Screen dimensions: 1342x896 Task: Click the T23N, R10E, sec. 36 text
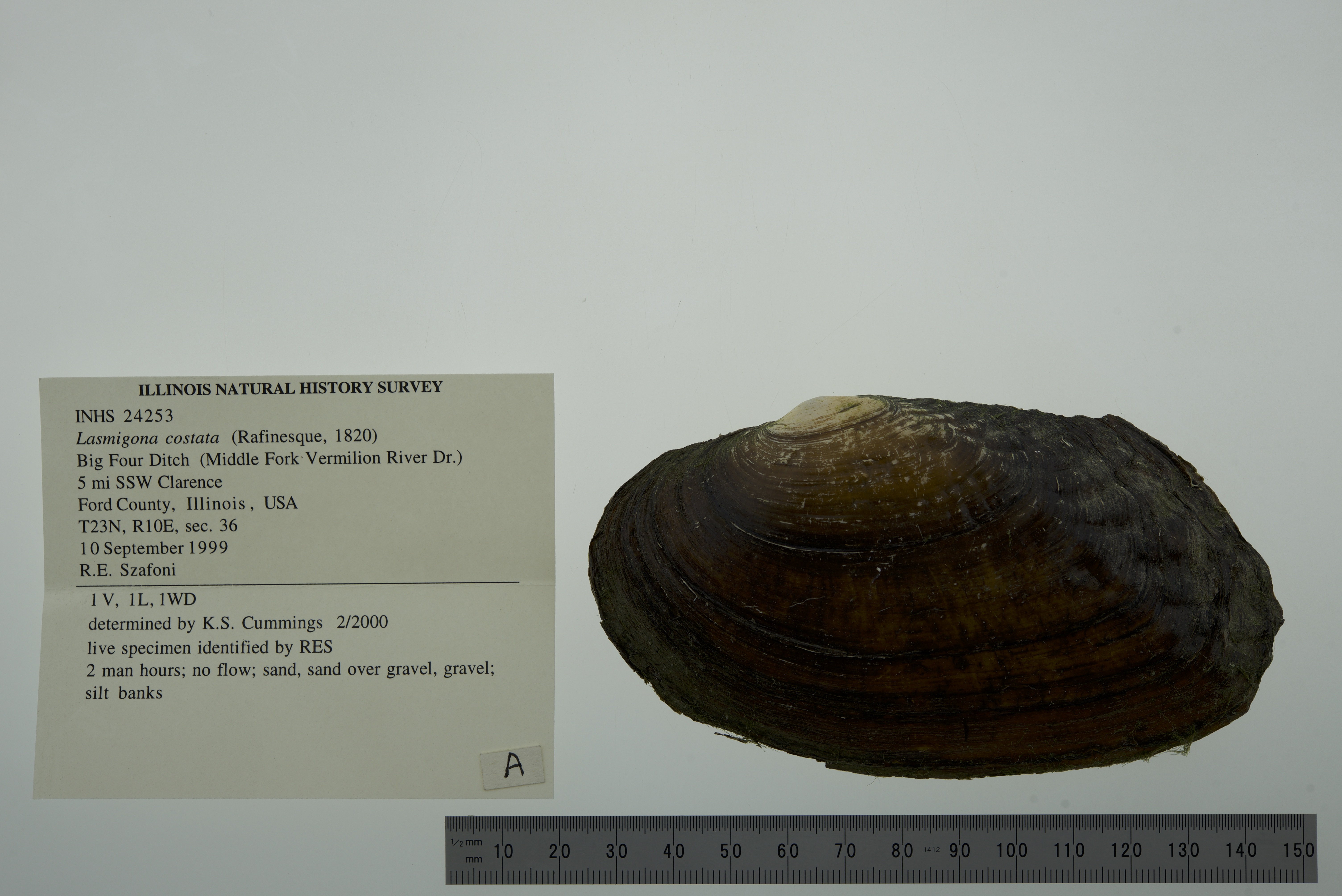point(158,526)
